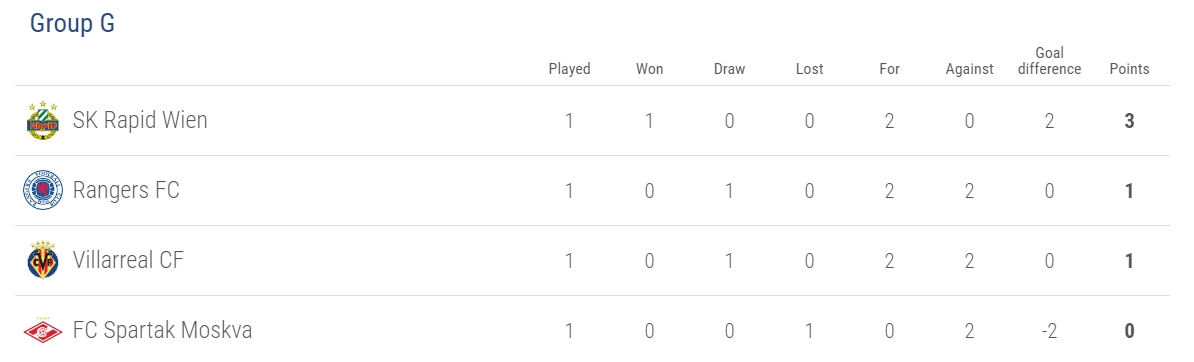The width and height of the screenshot is (1194, 362).
Task: Click the Draw column header
Action: [729, 69]
